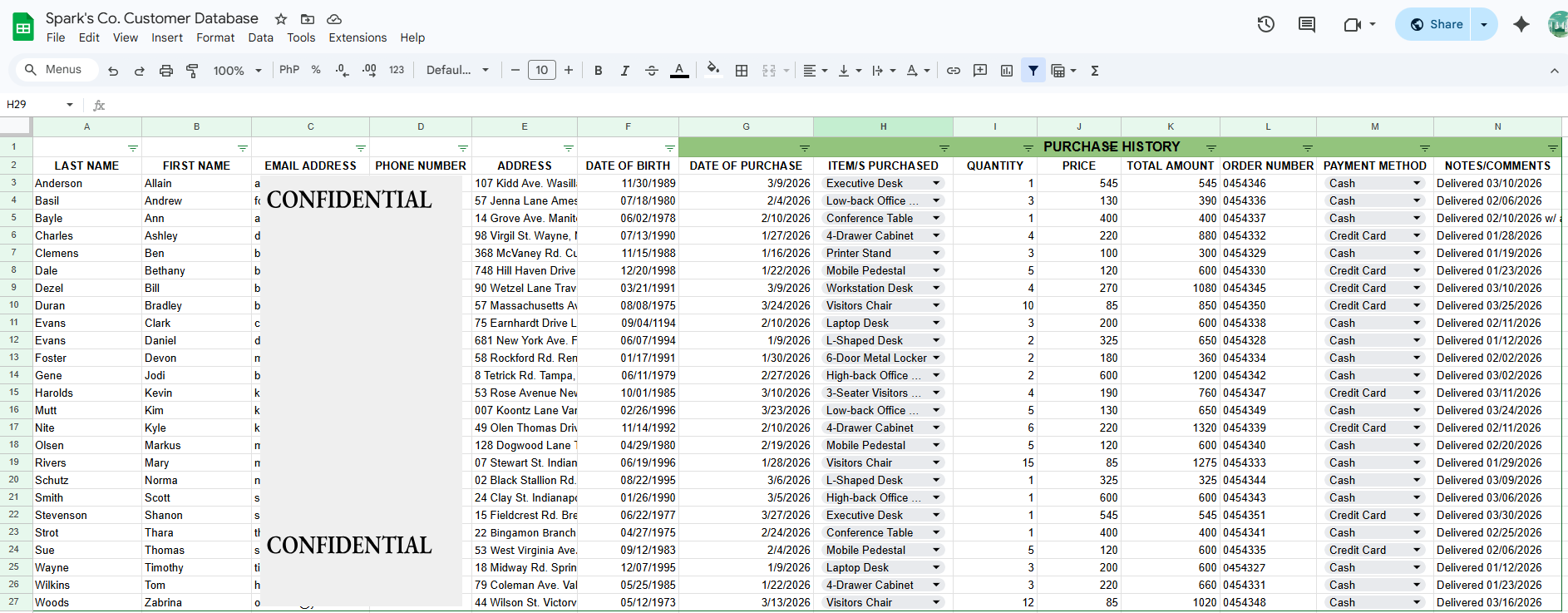Open the Data menu
Screen dimensions: 1568x613
pyautogui.click(x=260, y=37)
